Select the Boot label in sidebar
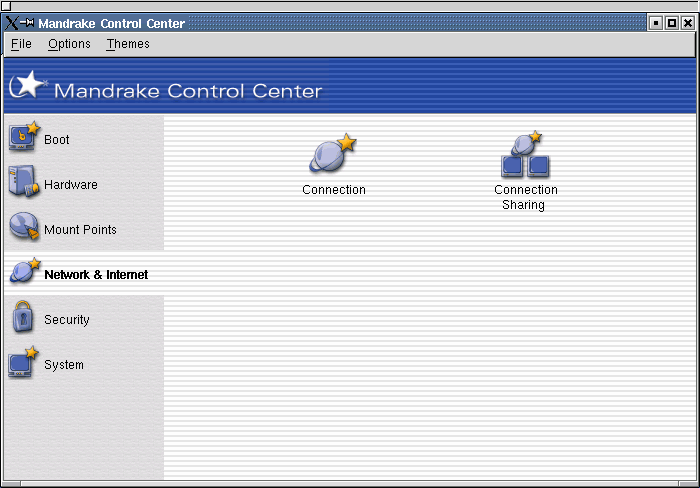The height and width of the screenshot is (488, 700). click(x=57, y=140)
